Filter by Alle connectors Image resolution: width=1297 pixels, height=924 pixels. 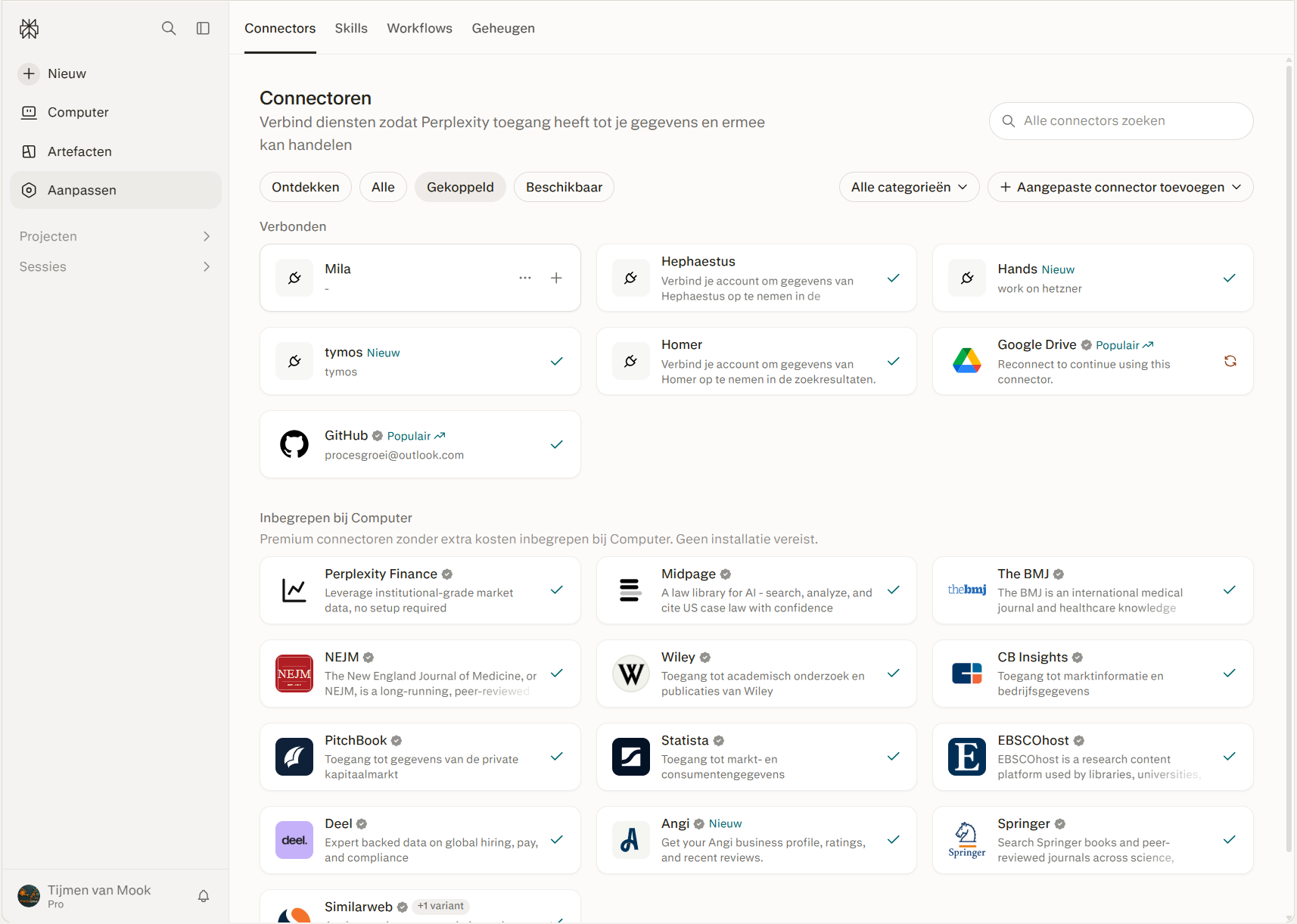[383, 187]
